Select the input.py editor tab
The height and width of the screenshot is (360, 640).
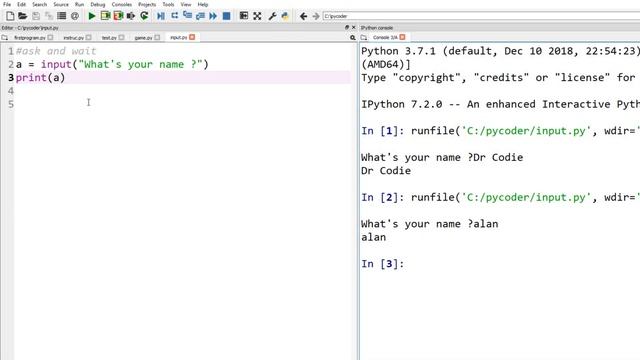click(x=178, y=38)
